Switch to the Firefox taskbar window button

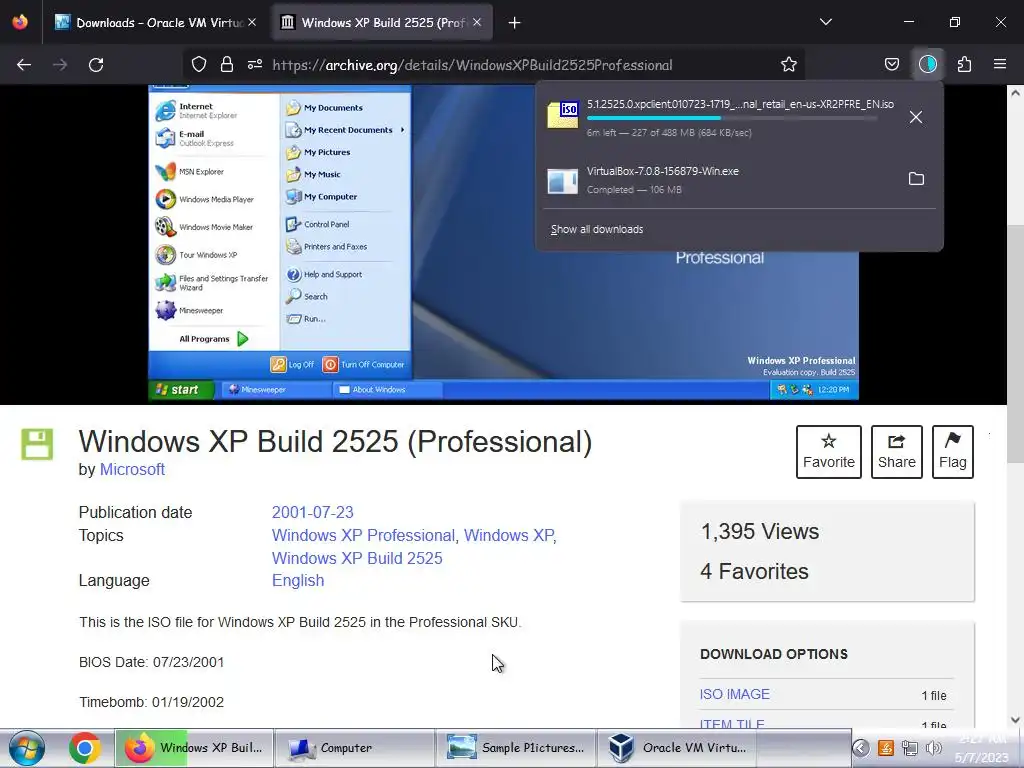pyautogui.click(x=194, y=748)
